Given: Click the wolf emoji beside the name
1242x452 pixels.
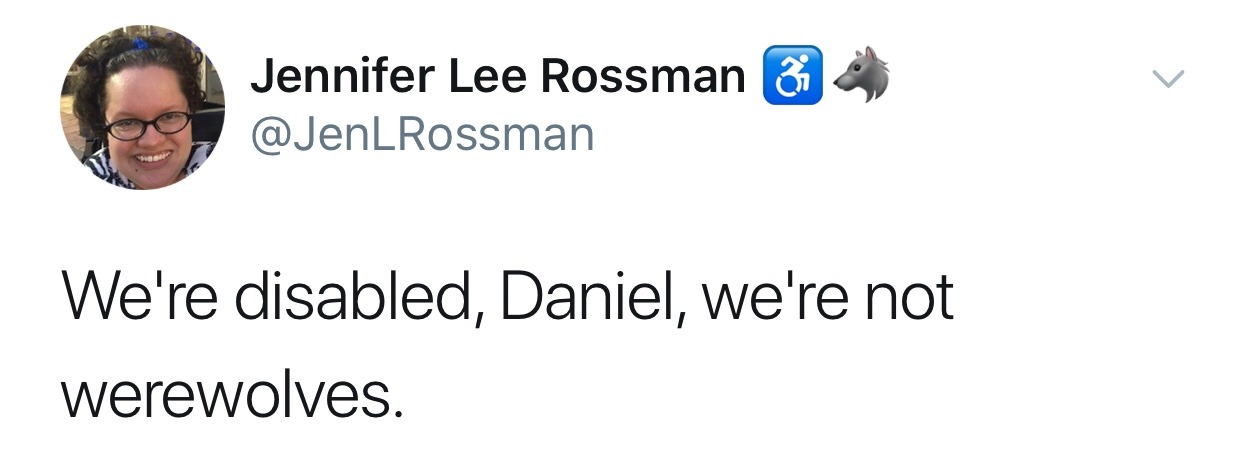Looking at the screenshot, I should coord(859,75).
